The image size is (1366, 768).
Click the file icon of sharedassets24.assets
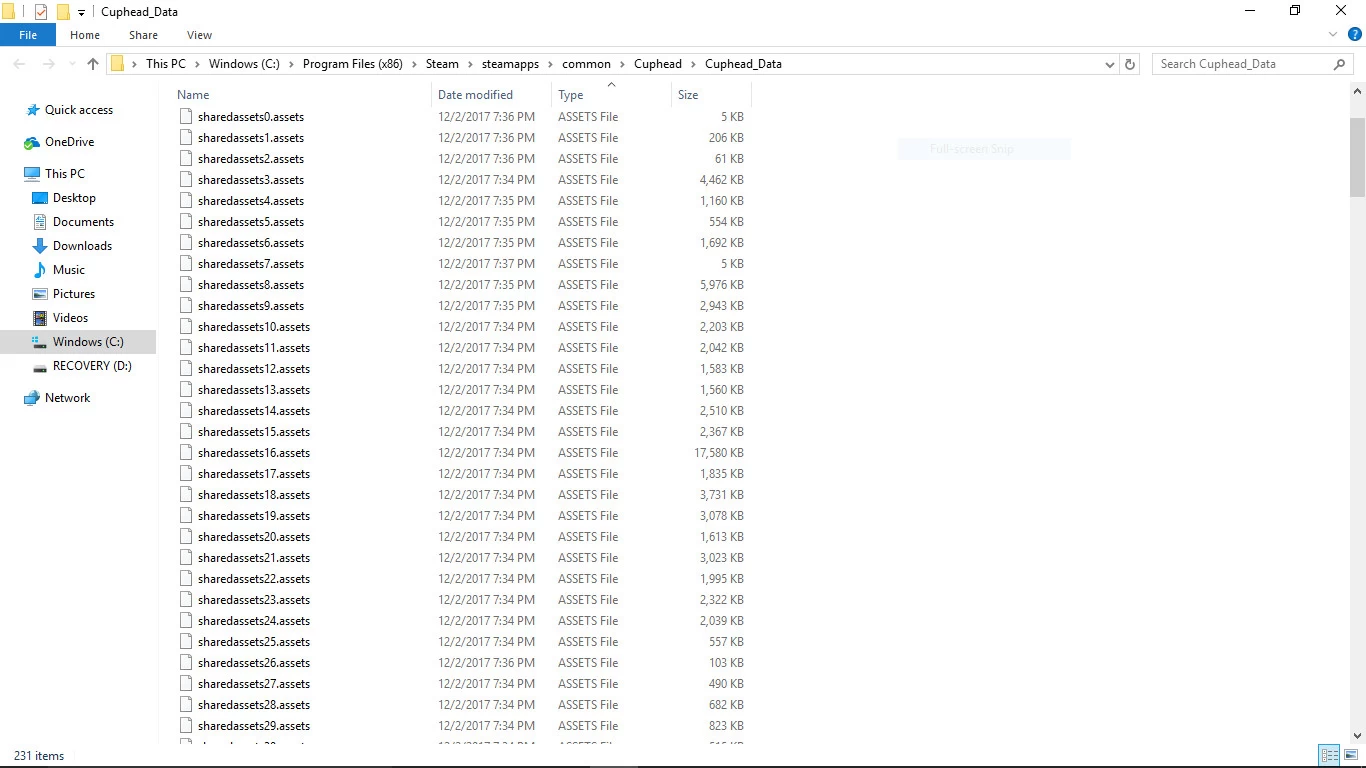186,621
